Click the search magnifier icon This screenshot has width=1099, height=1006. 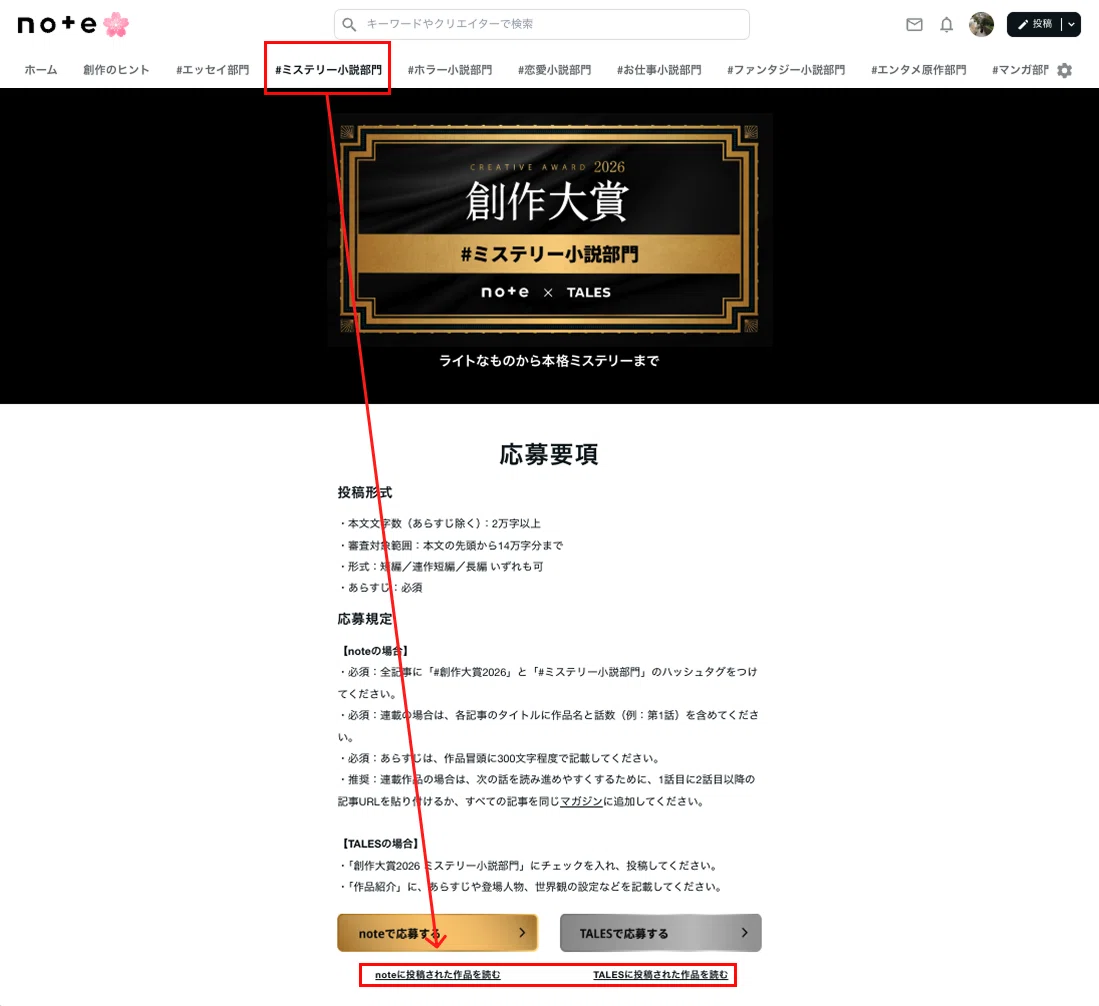tap(349, 25)
